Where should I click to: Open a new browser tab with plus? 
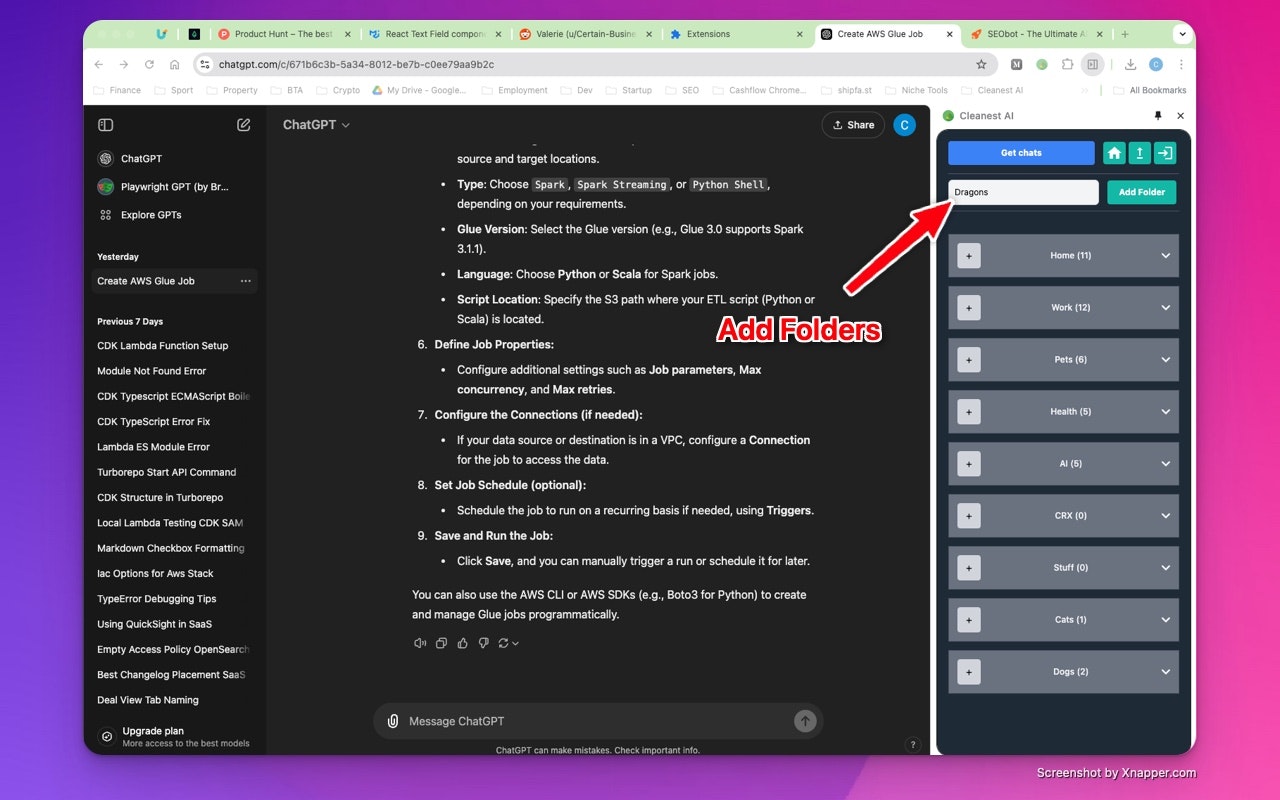point(1125,34)
